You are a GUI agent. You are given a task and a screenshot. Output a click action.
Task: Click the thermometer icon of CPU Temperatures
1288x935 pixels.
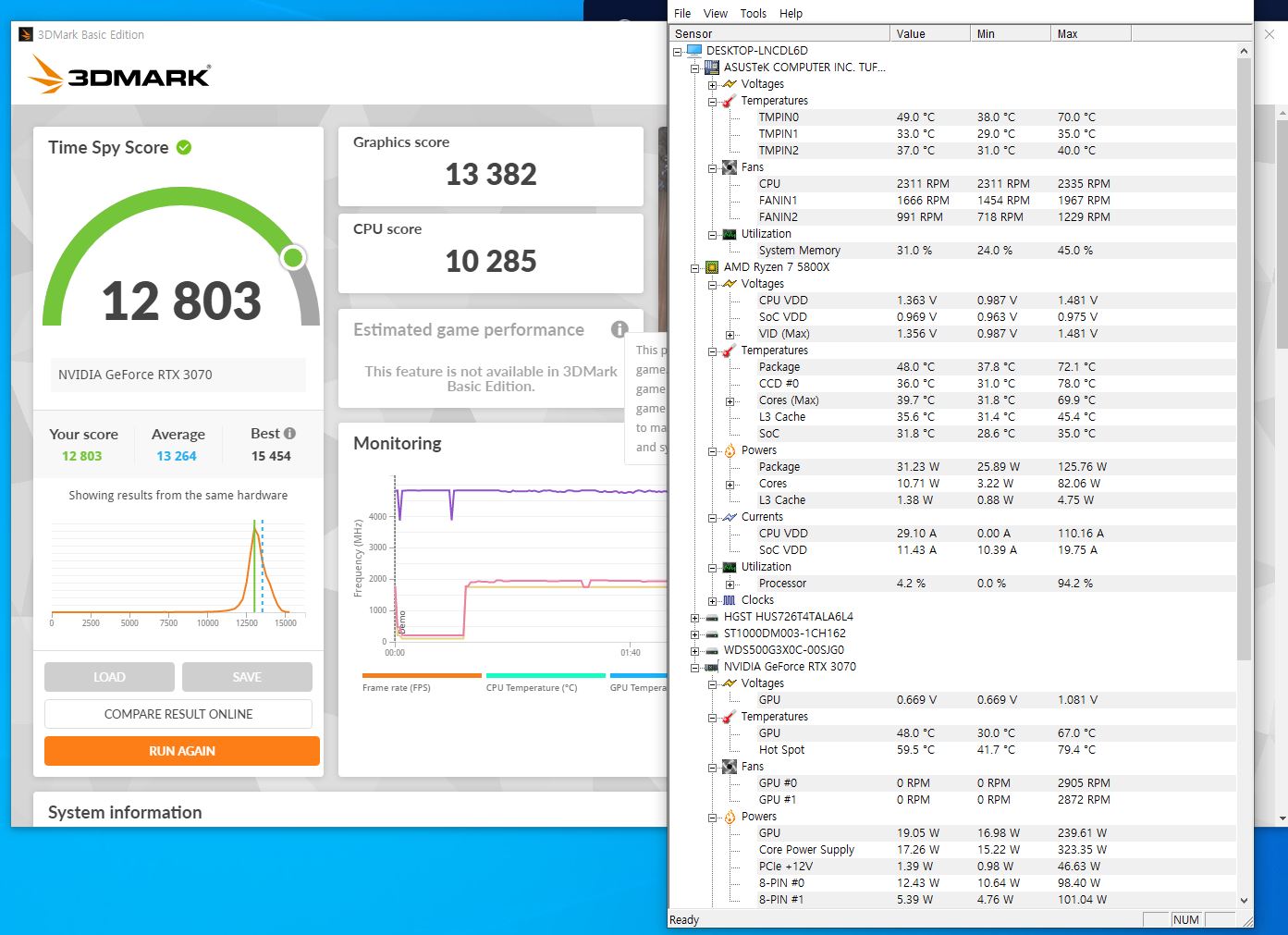coord(730,351)
